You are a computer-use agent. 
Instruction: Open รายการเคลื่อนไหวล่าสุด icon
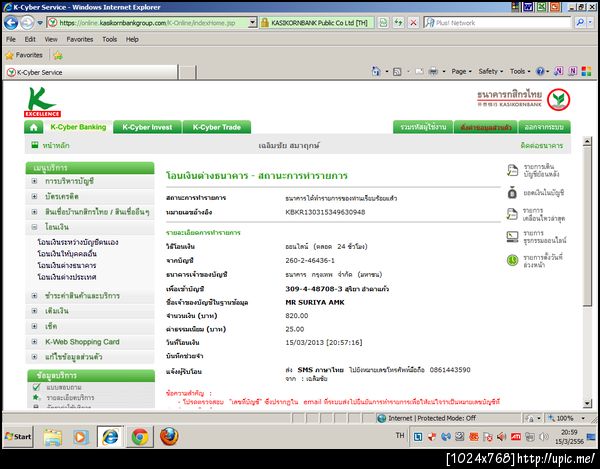point(512,214)
